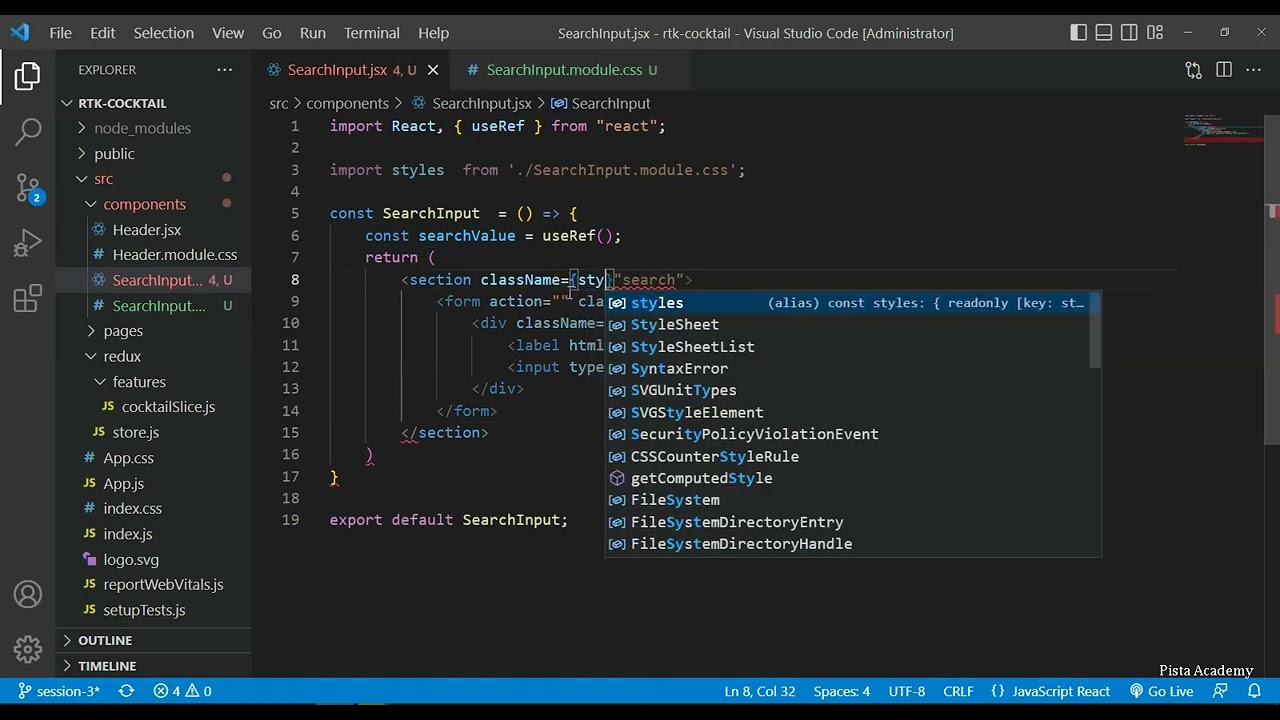Open errors and warnings count in status bar
Image resolution: width=1280 pixels, height=720 pixels.
click(x=182, y=691)
